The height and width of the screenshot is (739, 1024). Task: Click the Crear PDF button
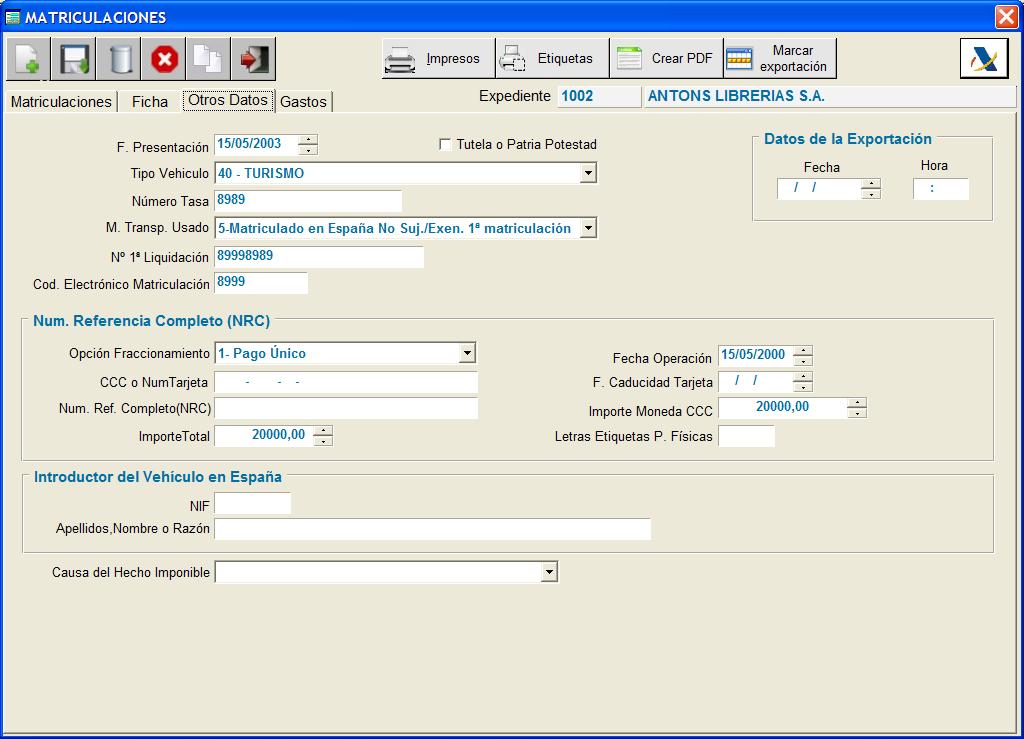[x=665, y=59]
